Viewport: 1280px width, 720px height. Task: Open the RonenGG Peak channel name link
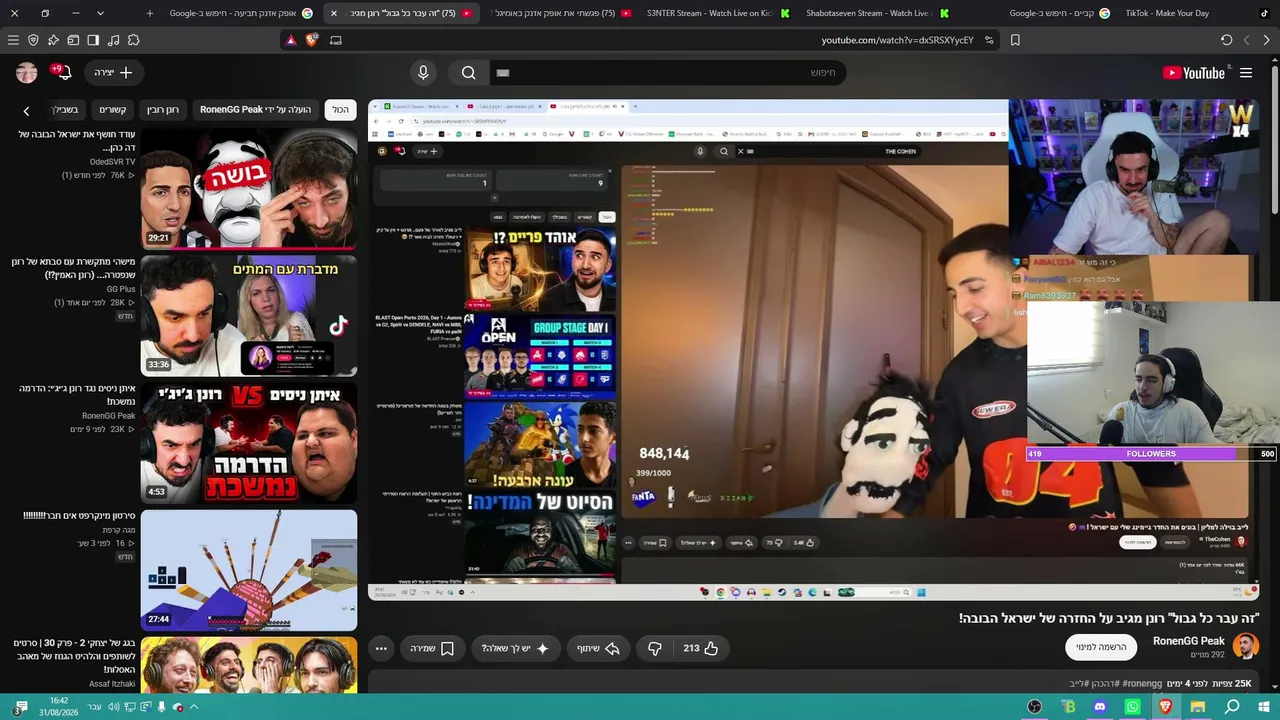tap(1189, 641)
